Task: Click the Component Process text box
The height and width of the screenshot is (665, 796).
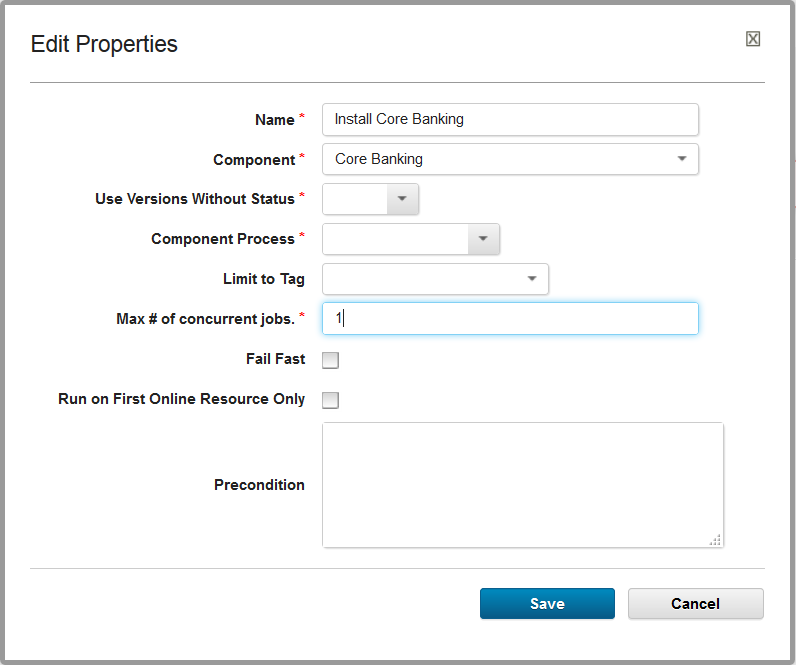Action: tap(395, 239)
